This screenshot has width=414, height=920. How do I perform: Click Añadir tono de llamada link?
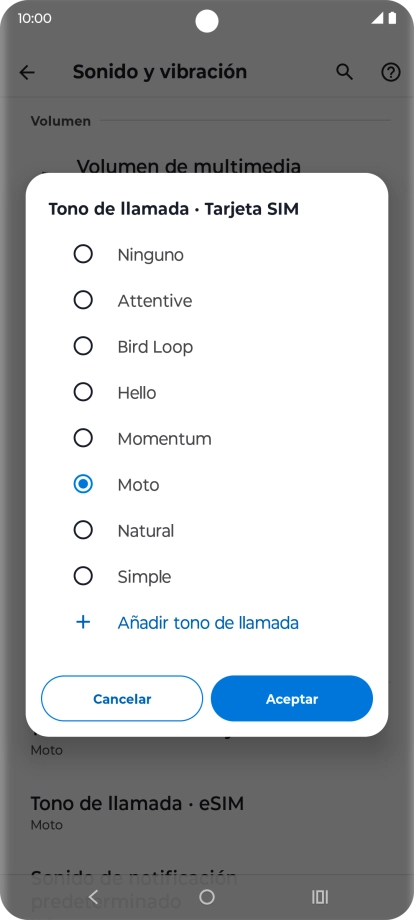[208, 622]
